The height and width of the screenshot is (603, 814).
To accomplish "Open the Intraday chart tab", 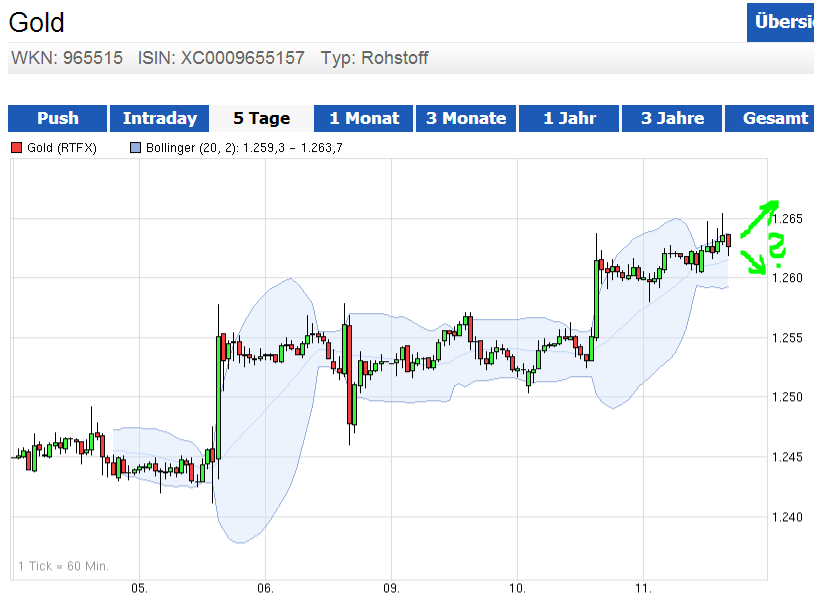I will point(160,118).
